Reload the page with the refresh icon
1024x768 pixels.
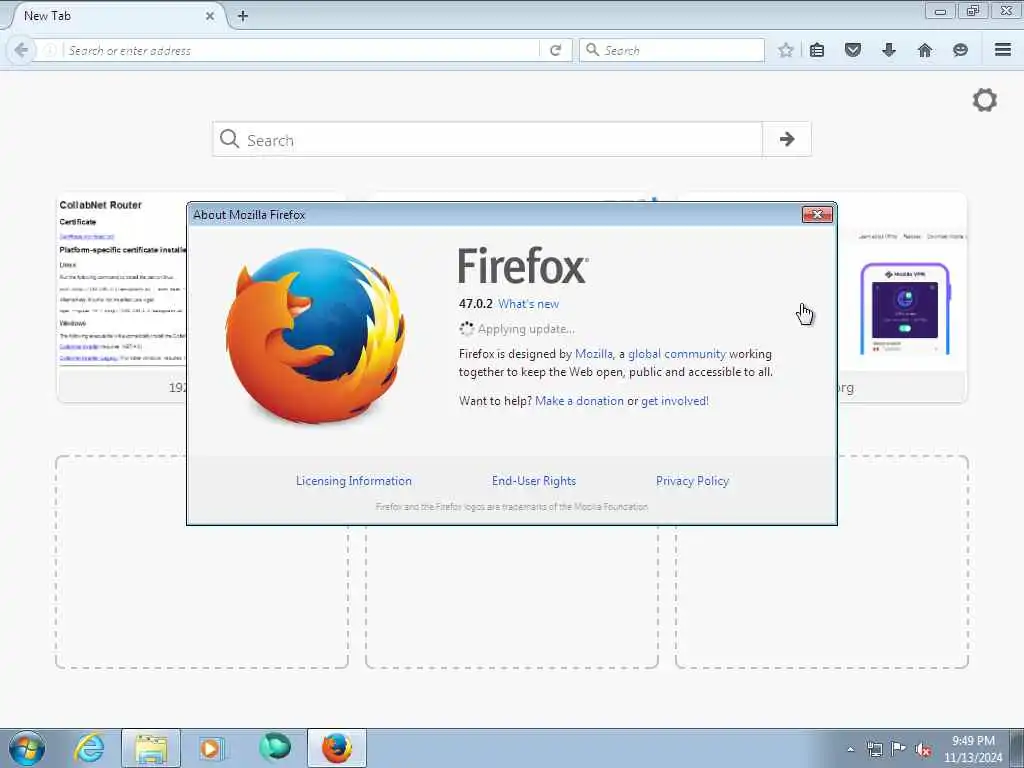click(556, 50)
